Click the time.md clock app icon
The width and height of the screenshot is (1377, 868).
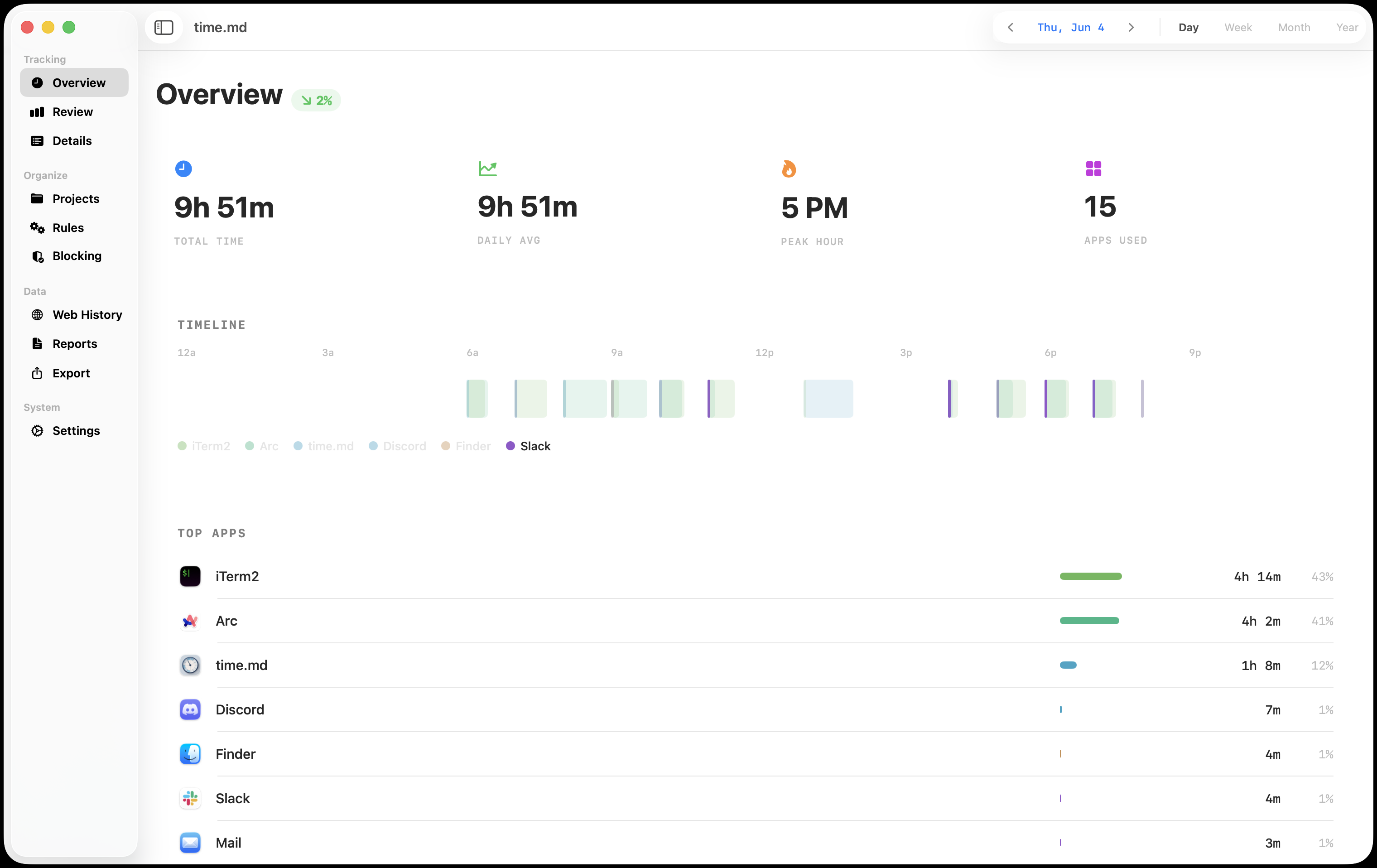(190, 665)
